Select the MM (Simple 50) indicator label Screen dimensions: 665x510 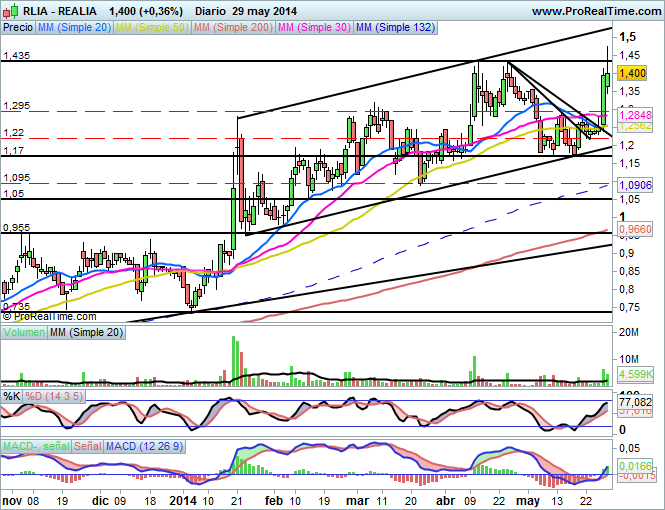[x=153, y=28]
